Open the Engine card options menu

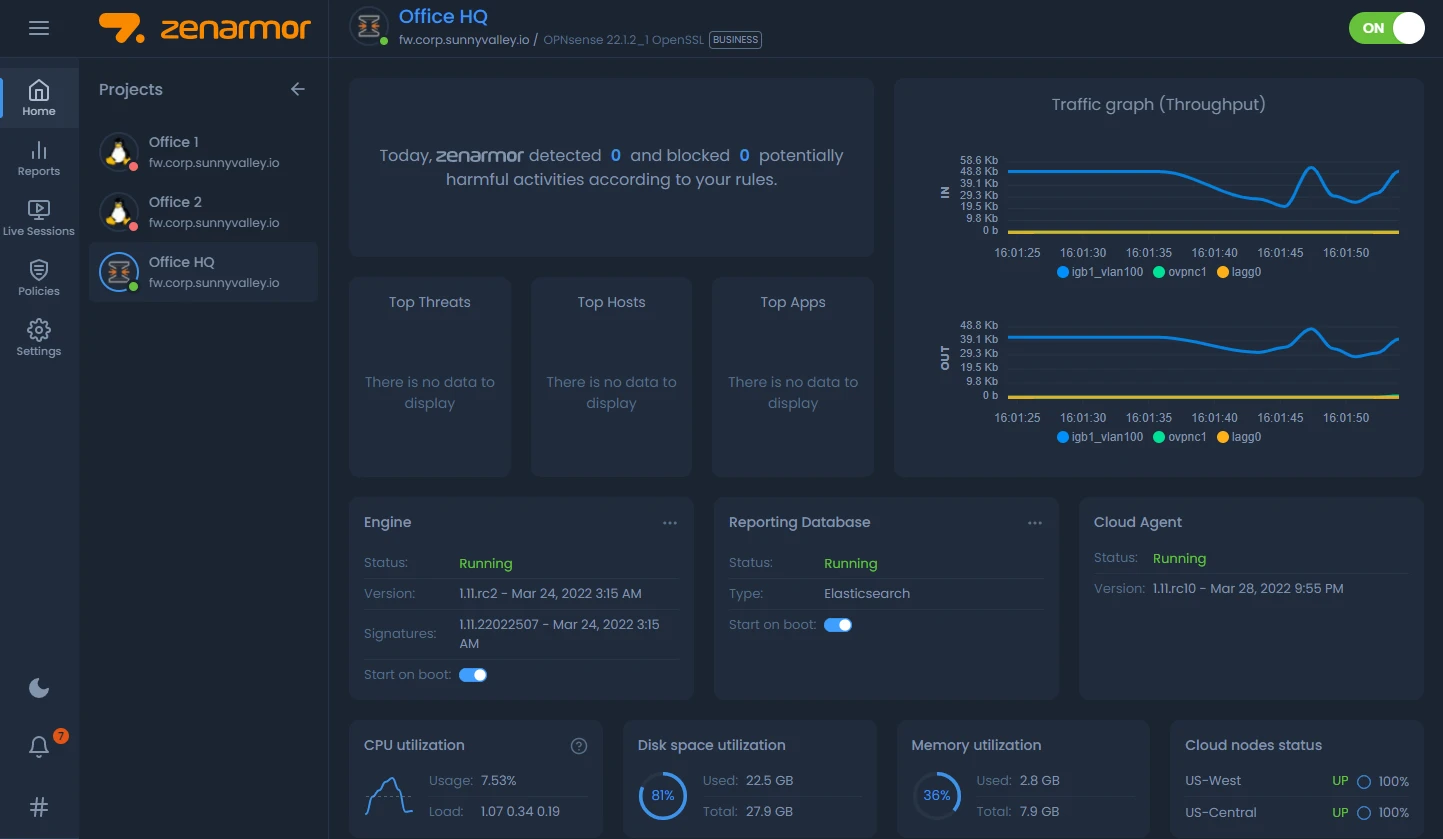670,522
